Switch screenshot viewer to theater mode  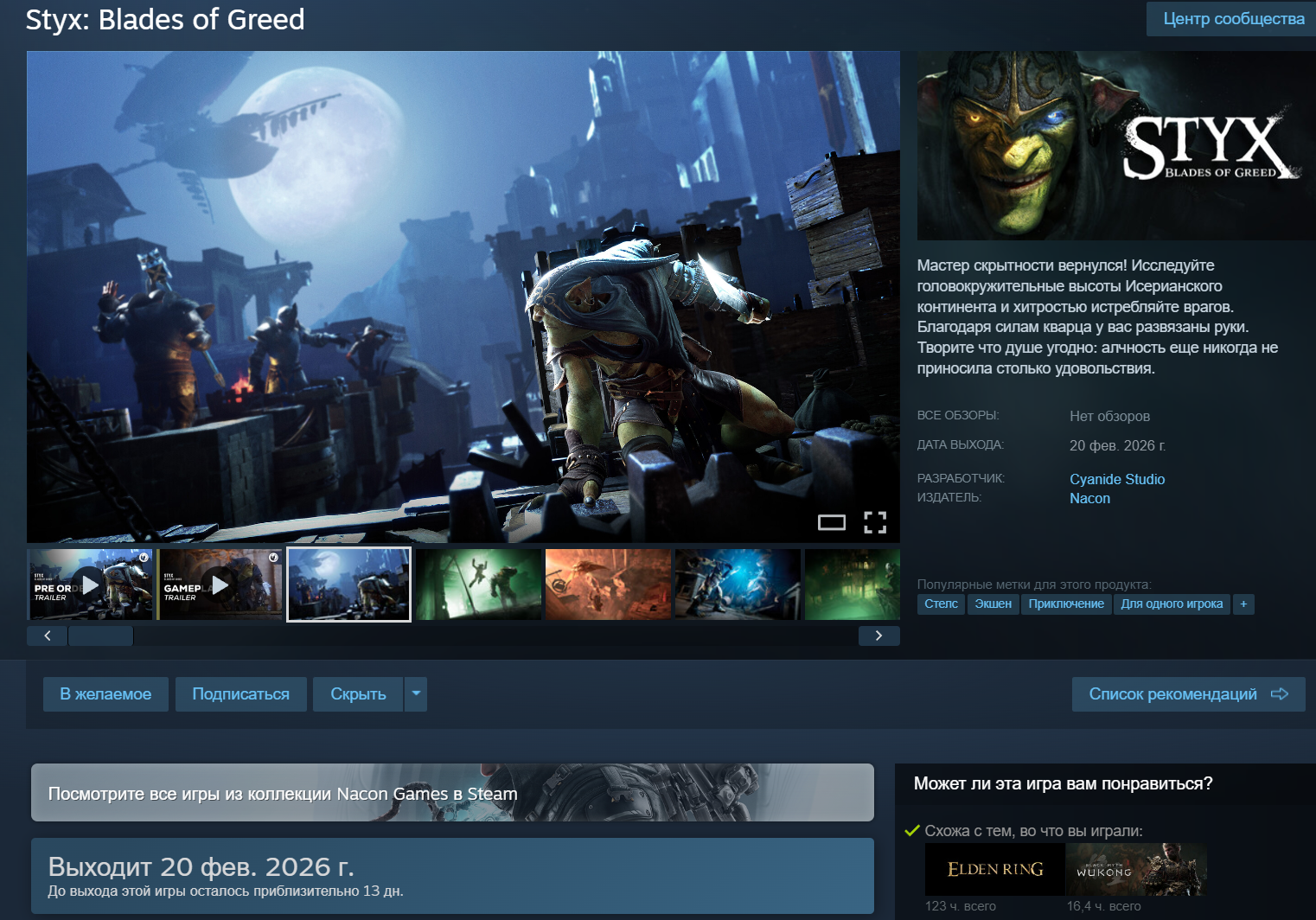pos(832,522)
